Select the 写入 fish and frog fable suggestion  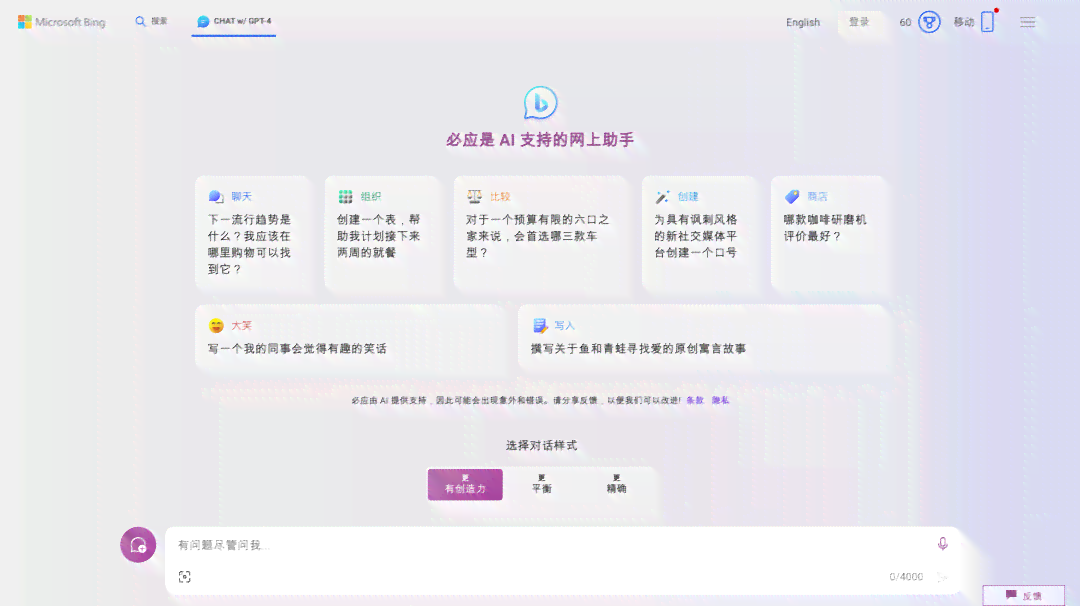[703, 337]
